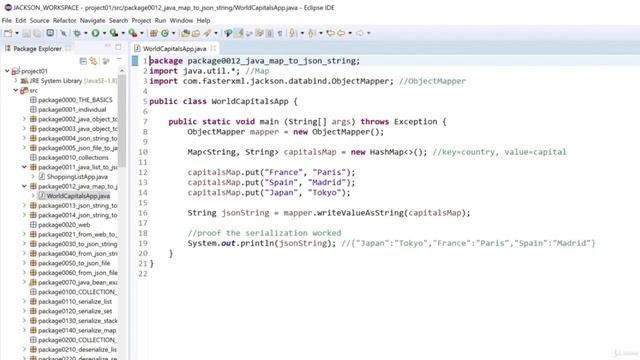Screen dimensions: 640x360
Task: Click code line 16 writeValueAsString
Action: [x=360, y=213]
